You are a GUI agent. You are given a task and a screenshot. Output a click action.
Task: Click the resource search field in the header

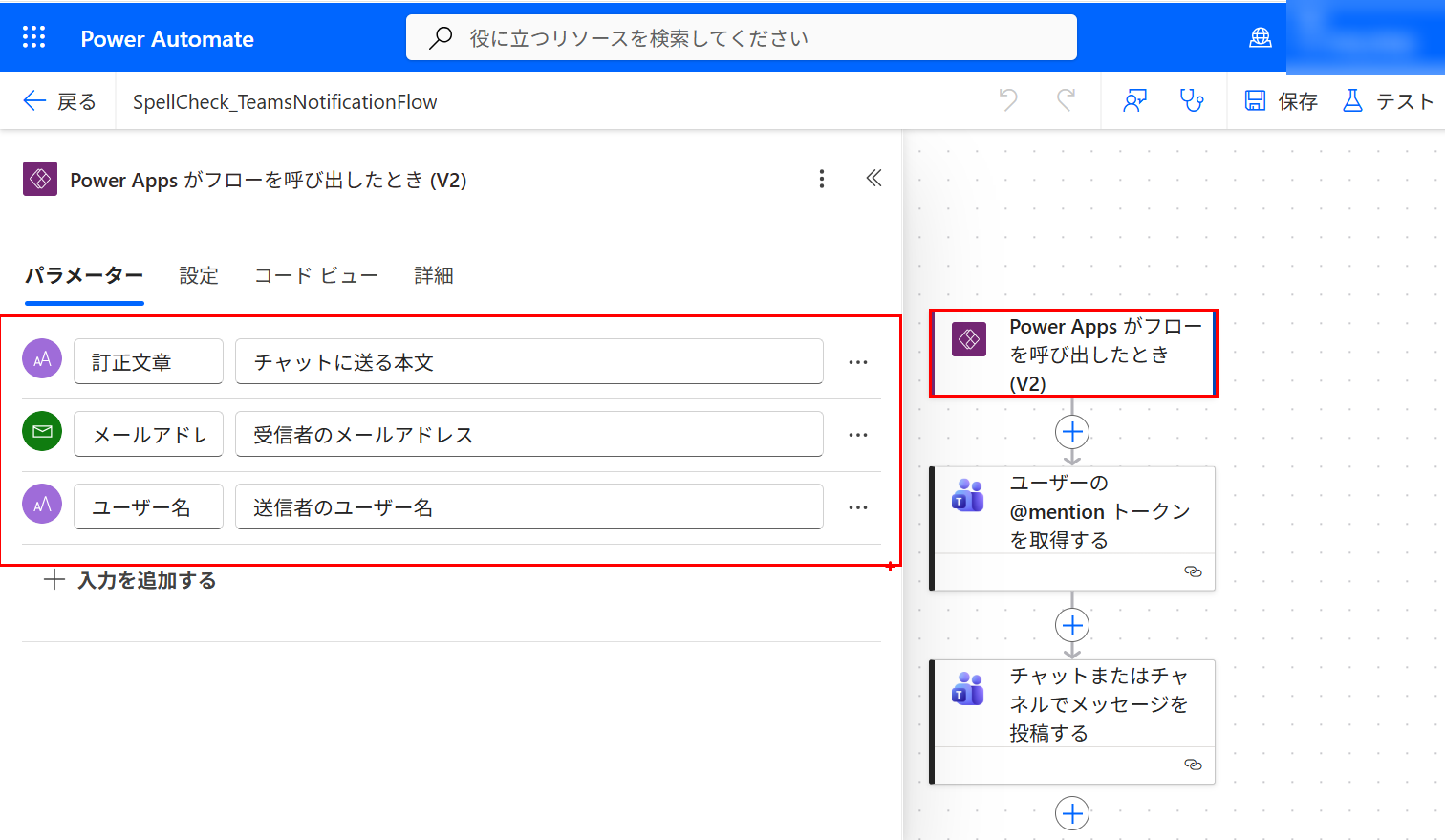[x=742, y=36]
